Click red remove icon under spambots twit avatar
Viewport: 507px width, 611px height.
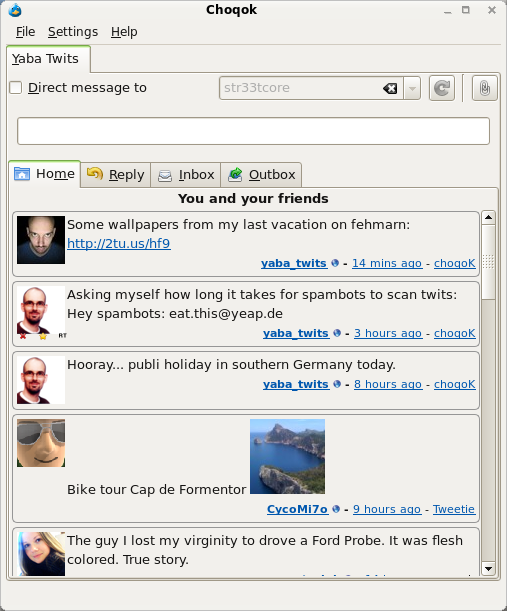click(23, 336)
